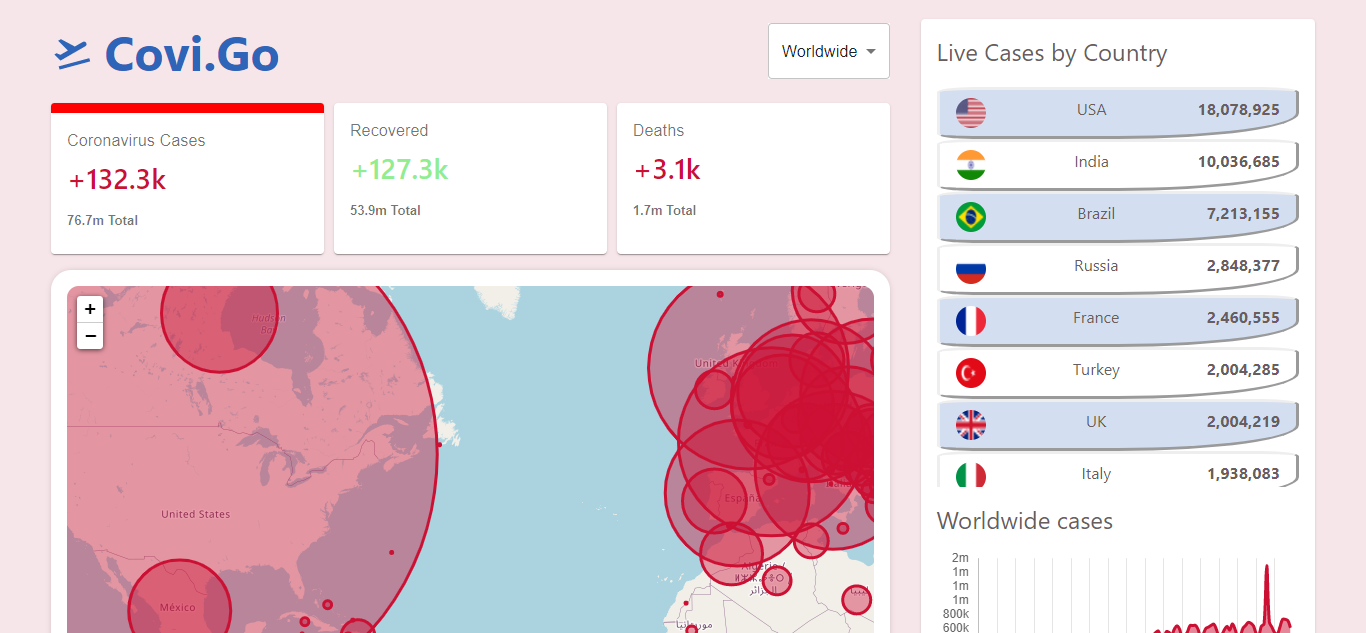The width and height of the screenshot is (1366, 633).
Task: Click the Turkey flag icon
Action: pos(971,373)
